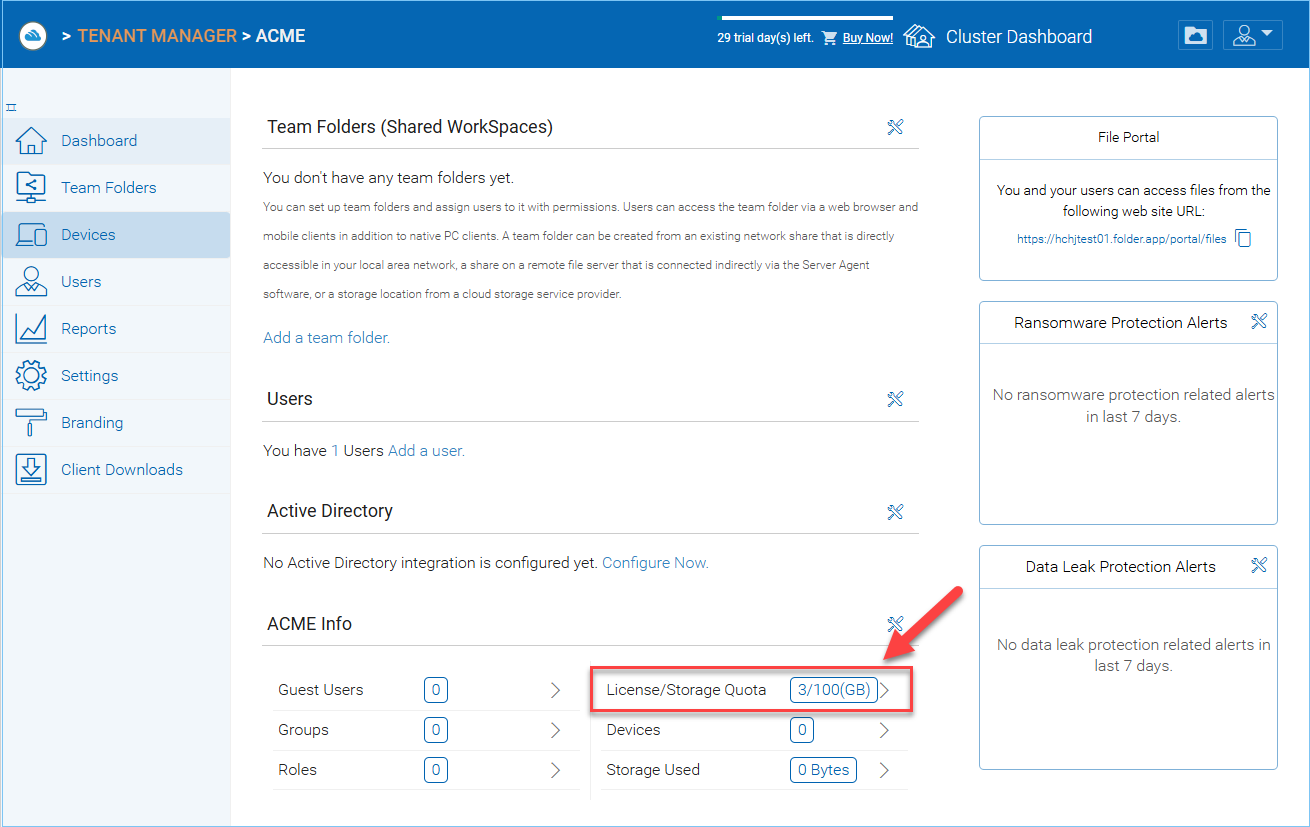1310x827 pixels.
Task: Click the Settings gear icon
Action: (31, 376)
